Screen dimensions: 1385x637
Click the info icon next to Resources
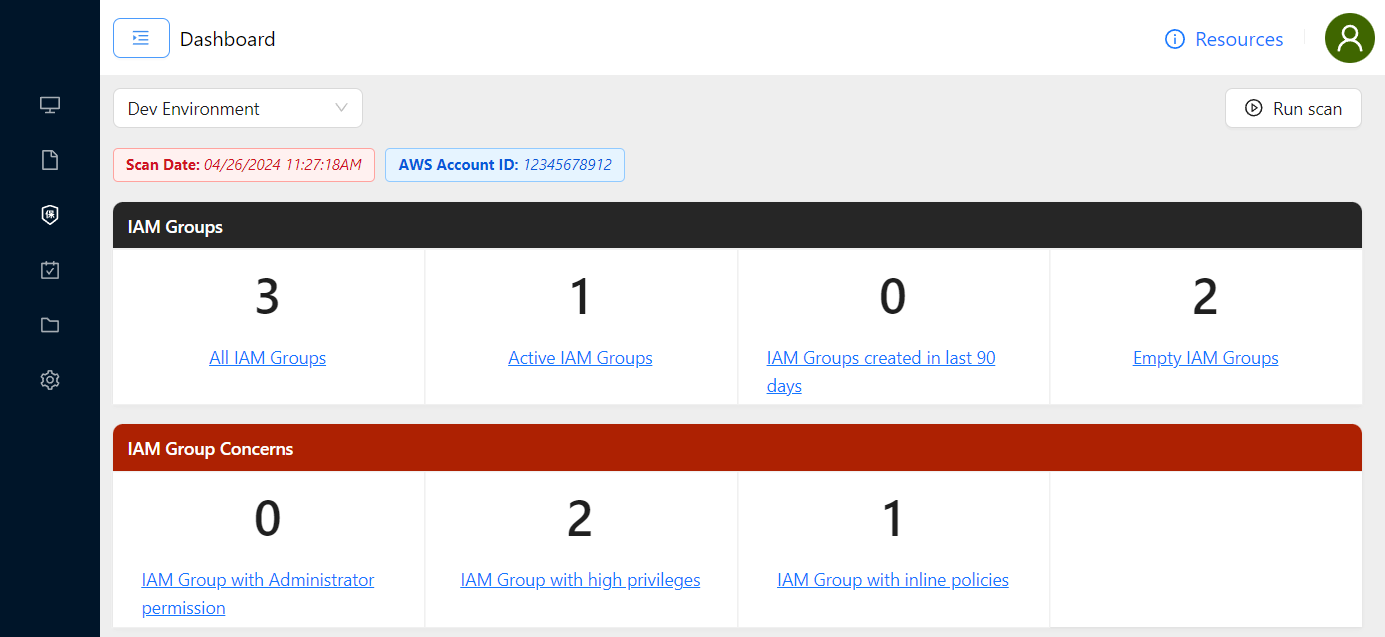coord(1173,38)
